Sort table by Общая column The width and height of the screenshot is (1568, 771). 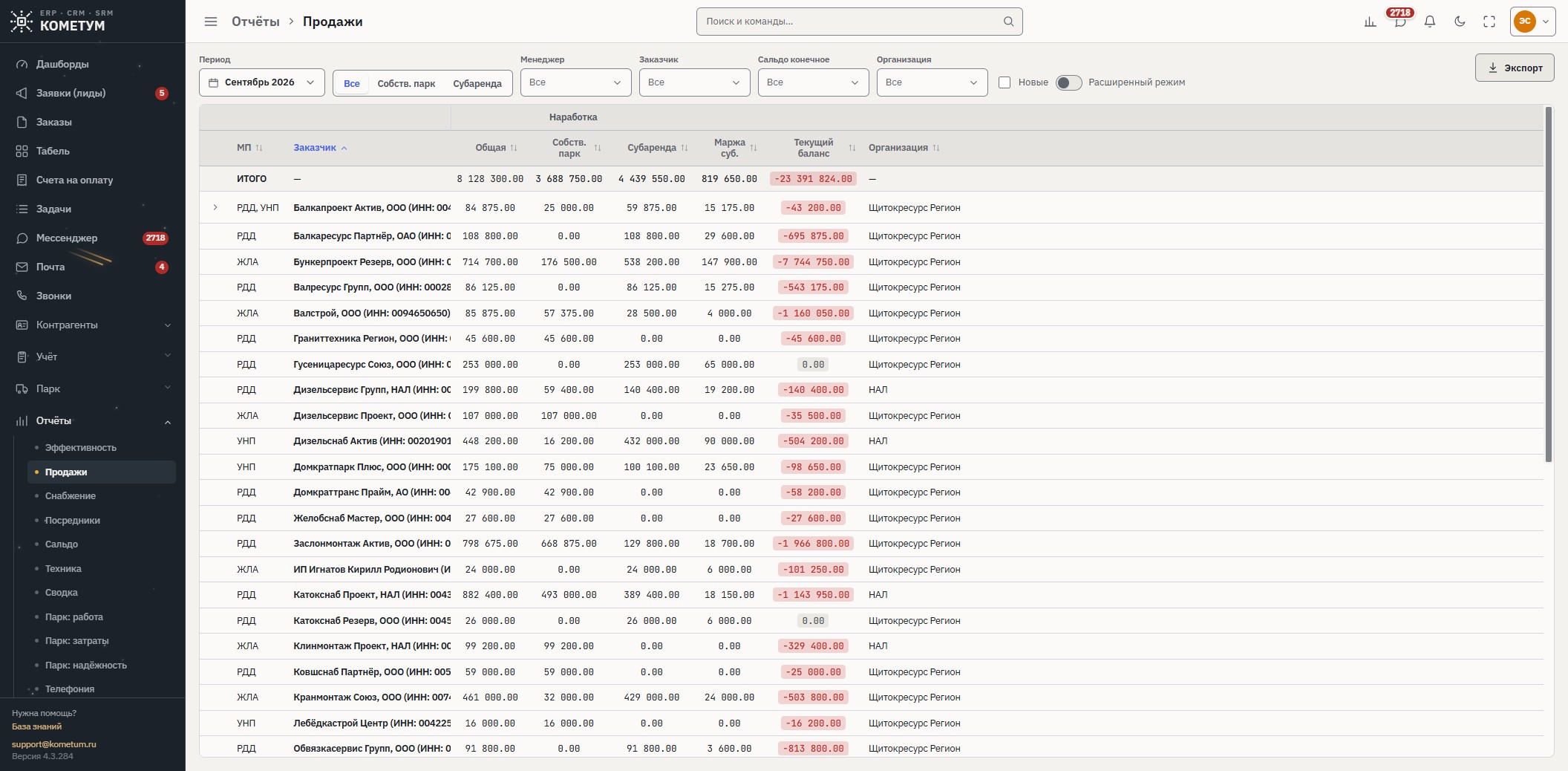click(496, 148)
